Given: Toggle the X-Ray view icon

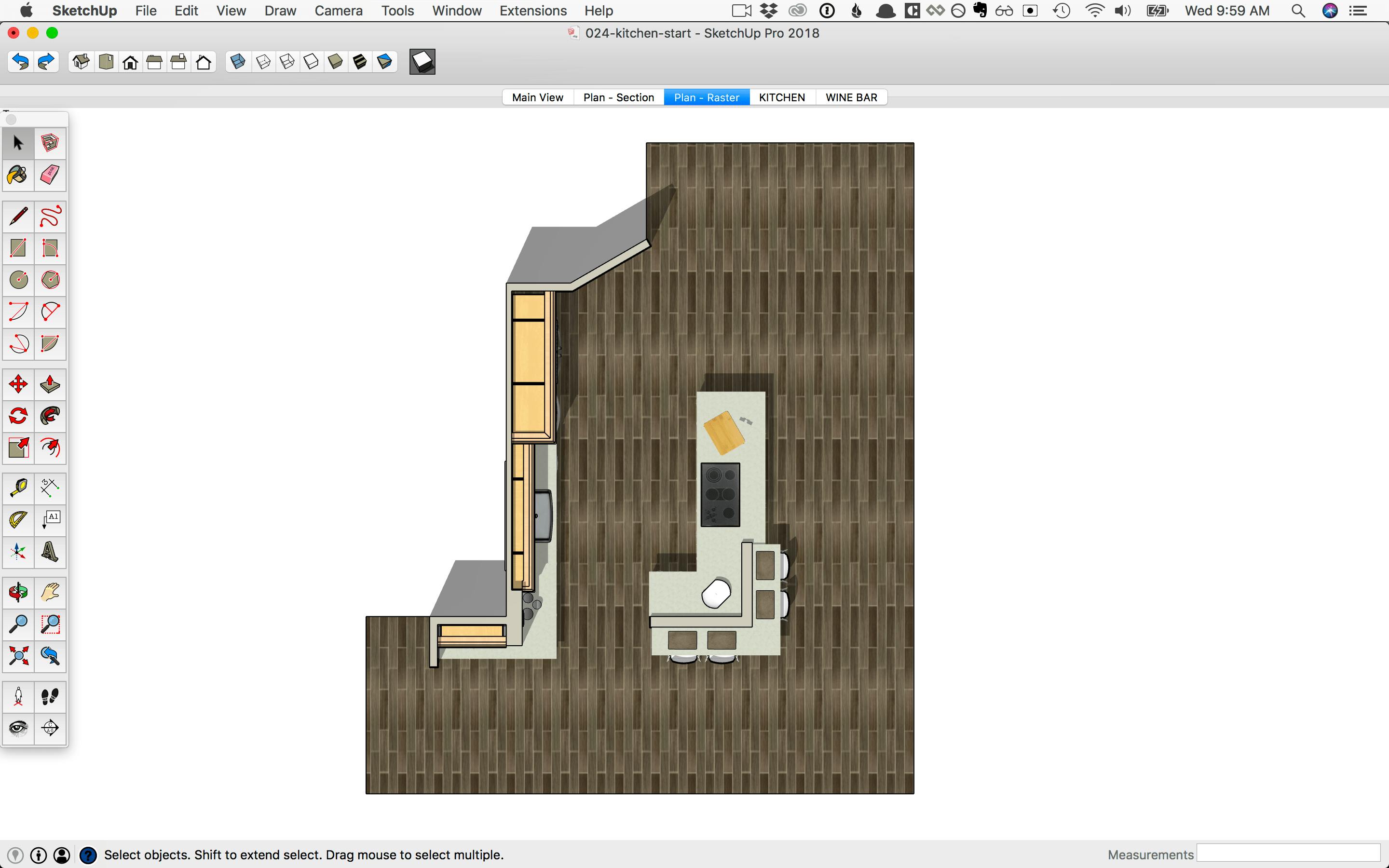Looking at the screenshot, I should (x=237, y=62).
